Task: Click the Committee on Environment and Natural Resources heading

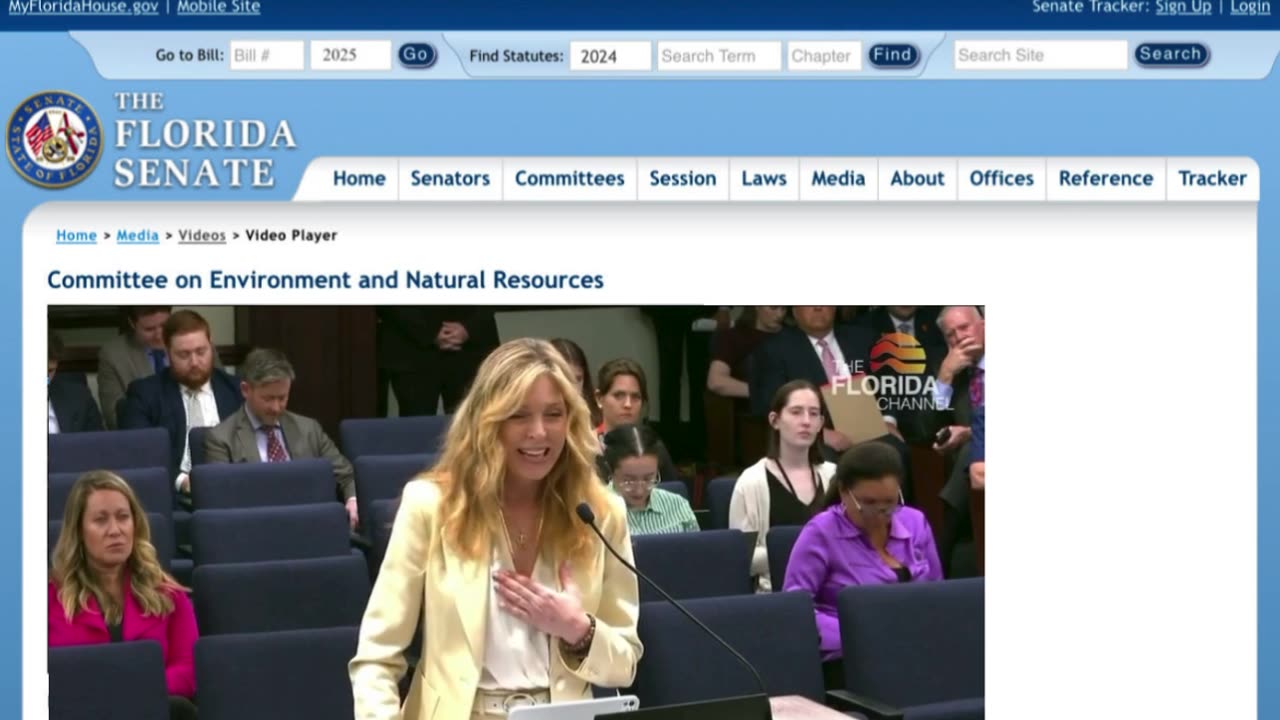Action: tap(325, 280)
